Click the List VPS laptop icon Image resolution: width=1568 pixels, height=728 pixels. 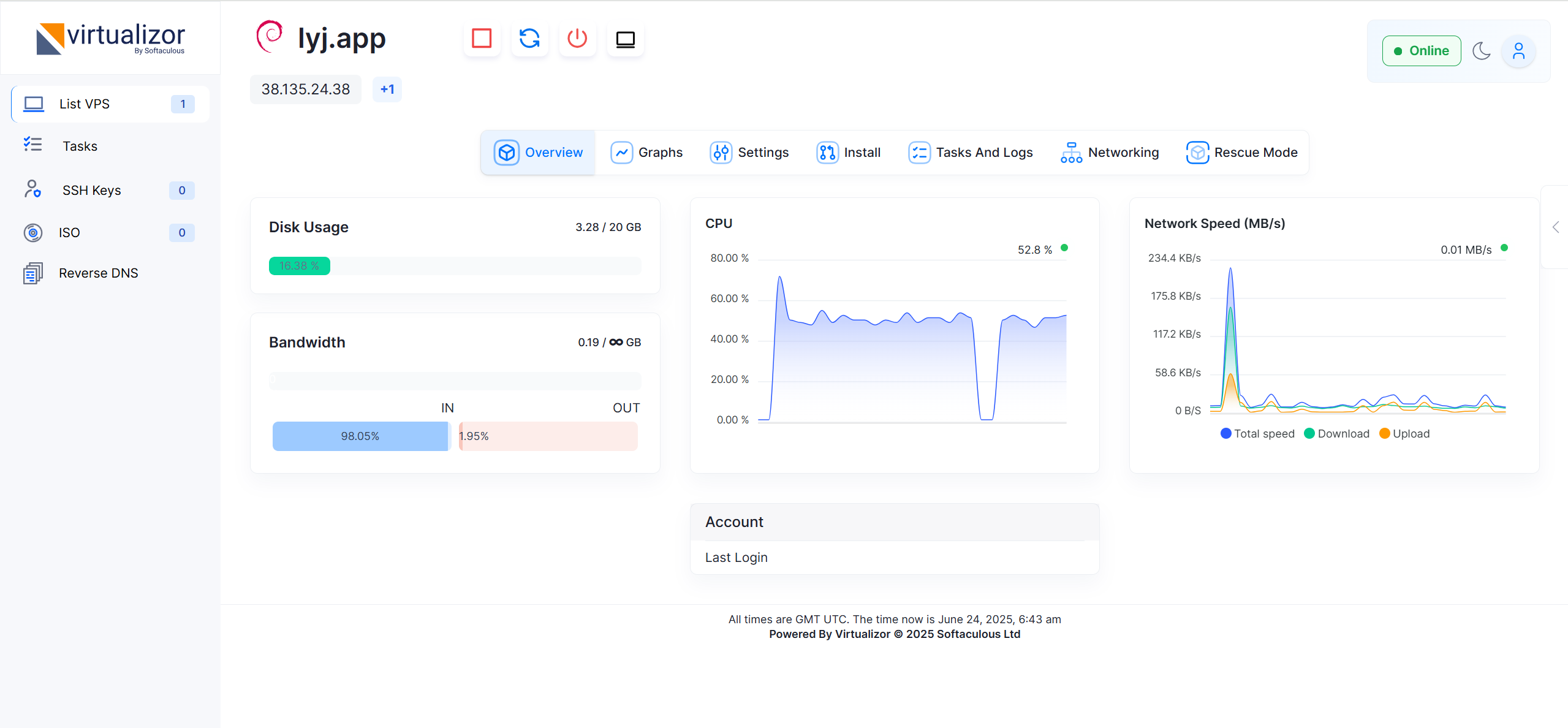coord(34,104)
